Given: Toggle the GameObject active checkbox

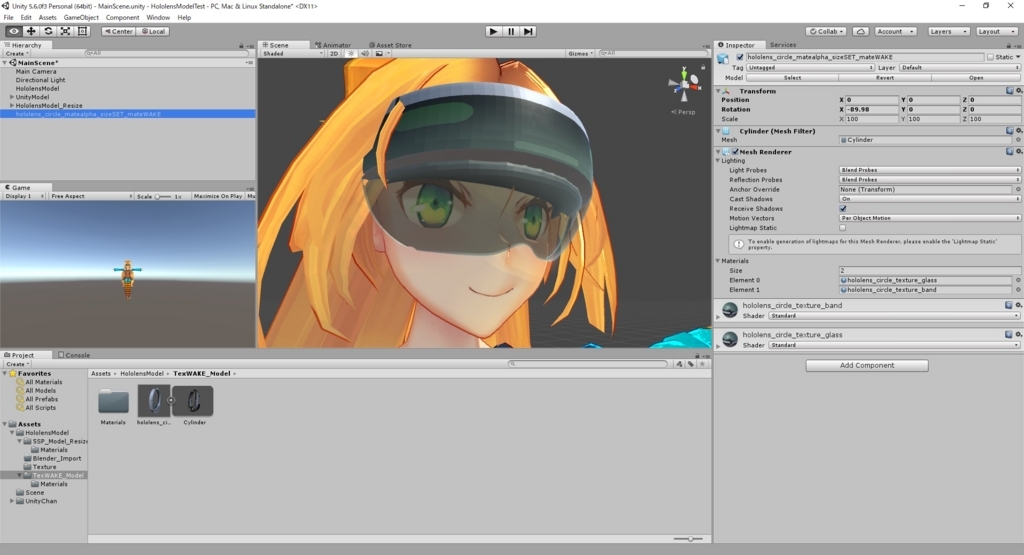Looking at the screenshot, I should click(739, 57).
